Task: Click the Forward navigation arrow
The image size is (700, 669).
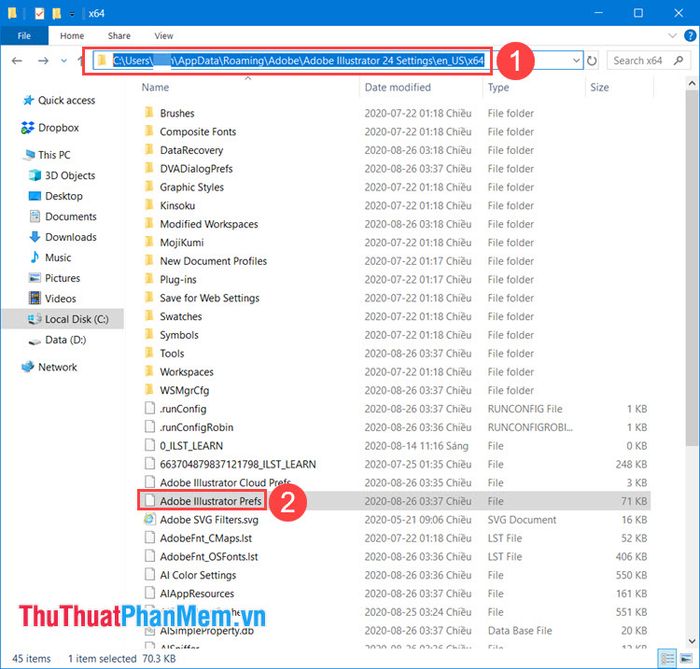Action: tap(43, 60)
